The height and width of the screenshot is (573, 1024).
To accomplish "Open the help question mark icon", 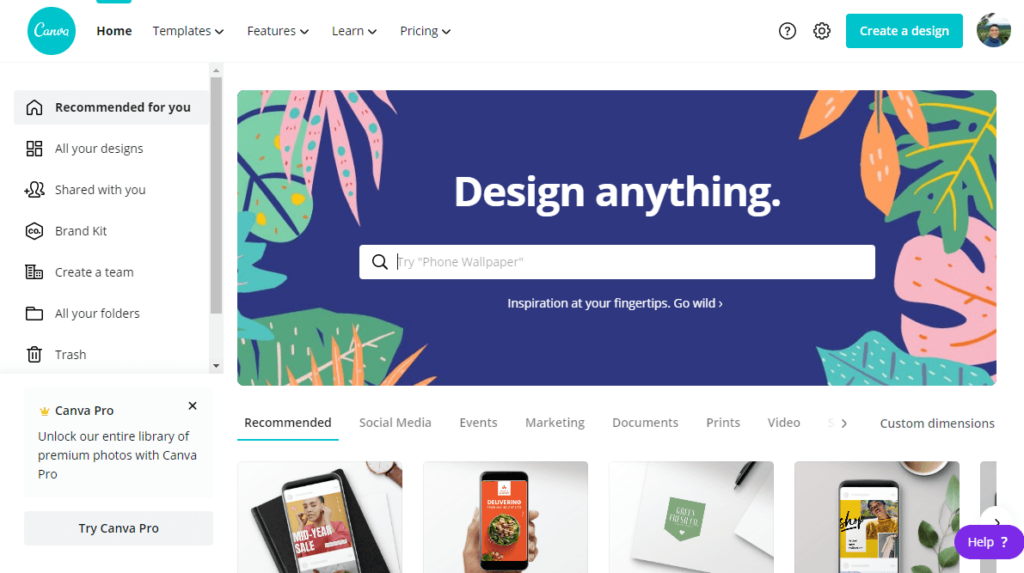I will [x=787, y=31].
